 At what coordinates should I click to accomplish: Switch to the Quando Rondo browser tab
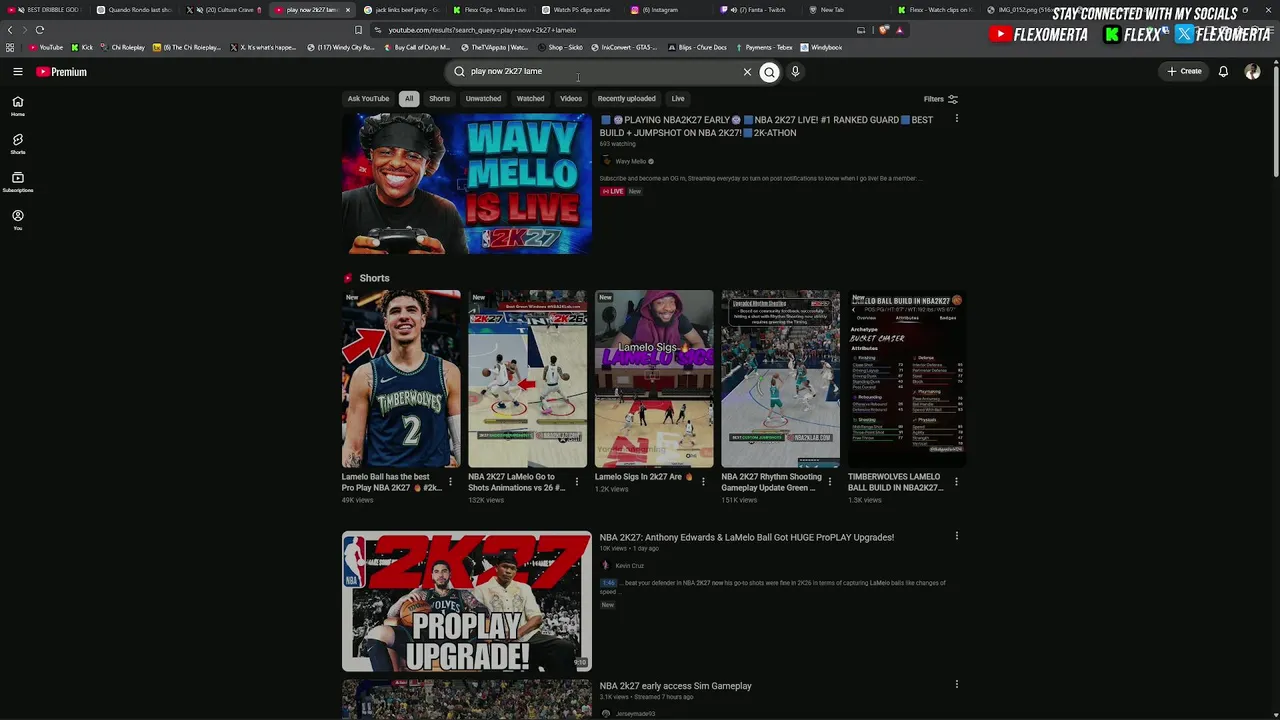click(135, 10)
